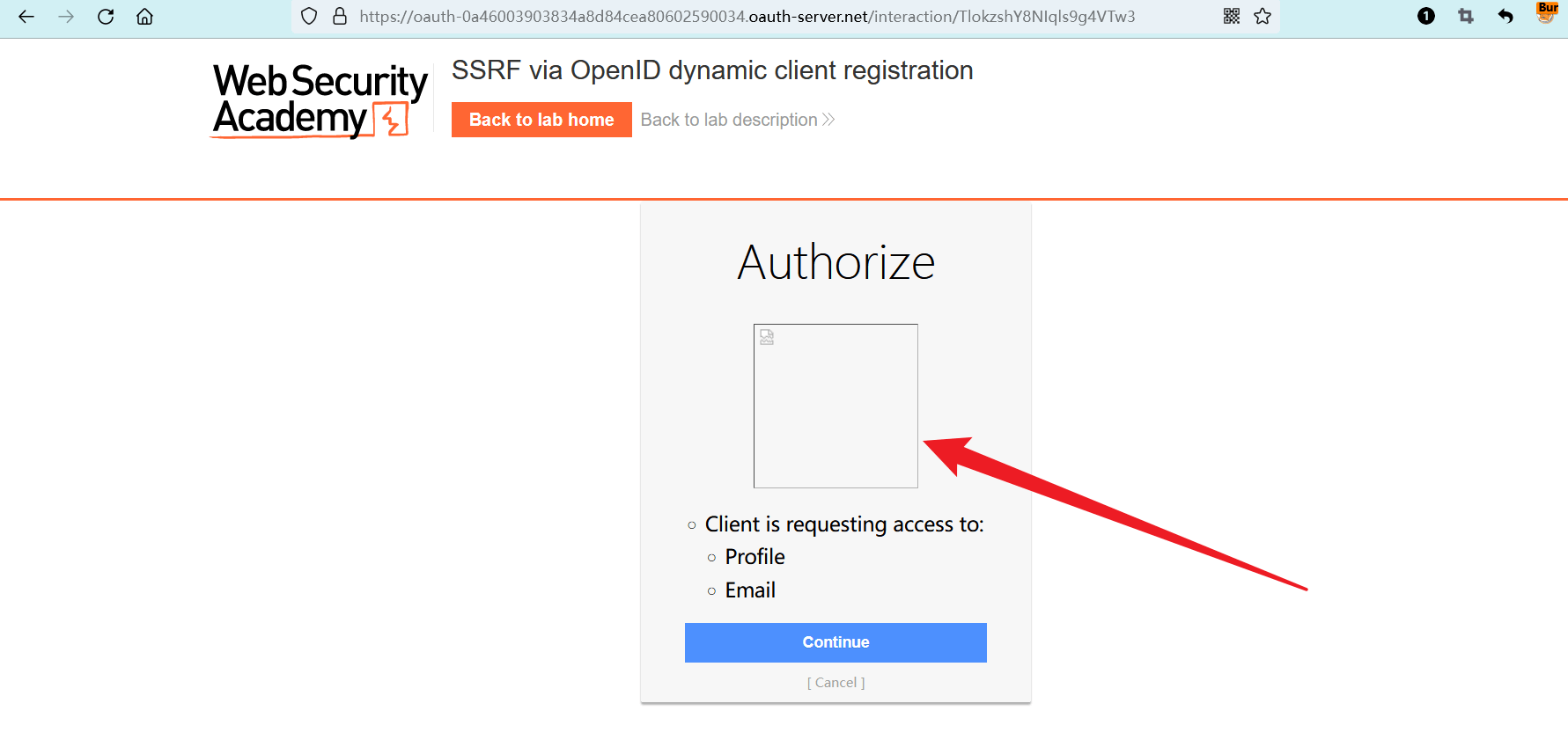View site security via padlock icon

340,17
